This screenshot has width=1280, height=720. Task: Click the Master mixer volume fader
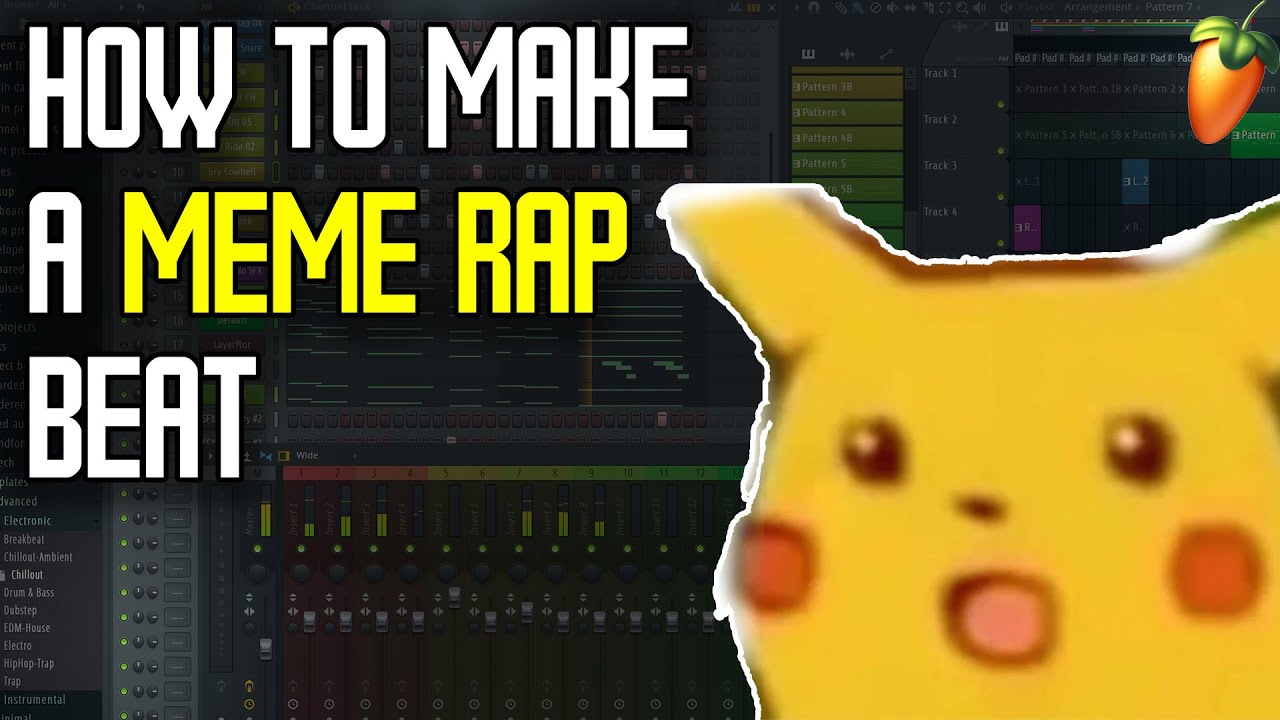pos(265,649)
